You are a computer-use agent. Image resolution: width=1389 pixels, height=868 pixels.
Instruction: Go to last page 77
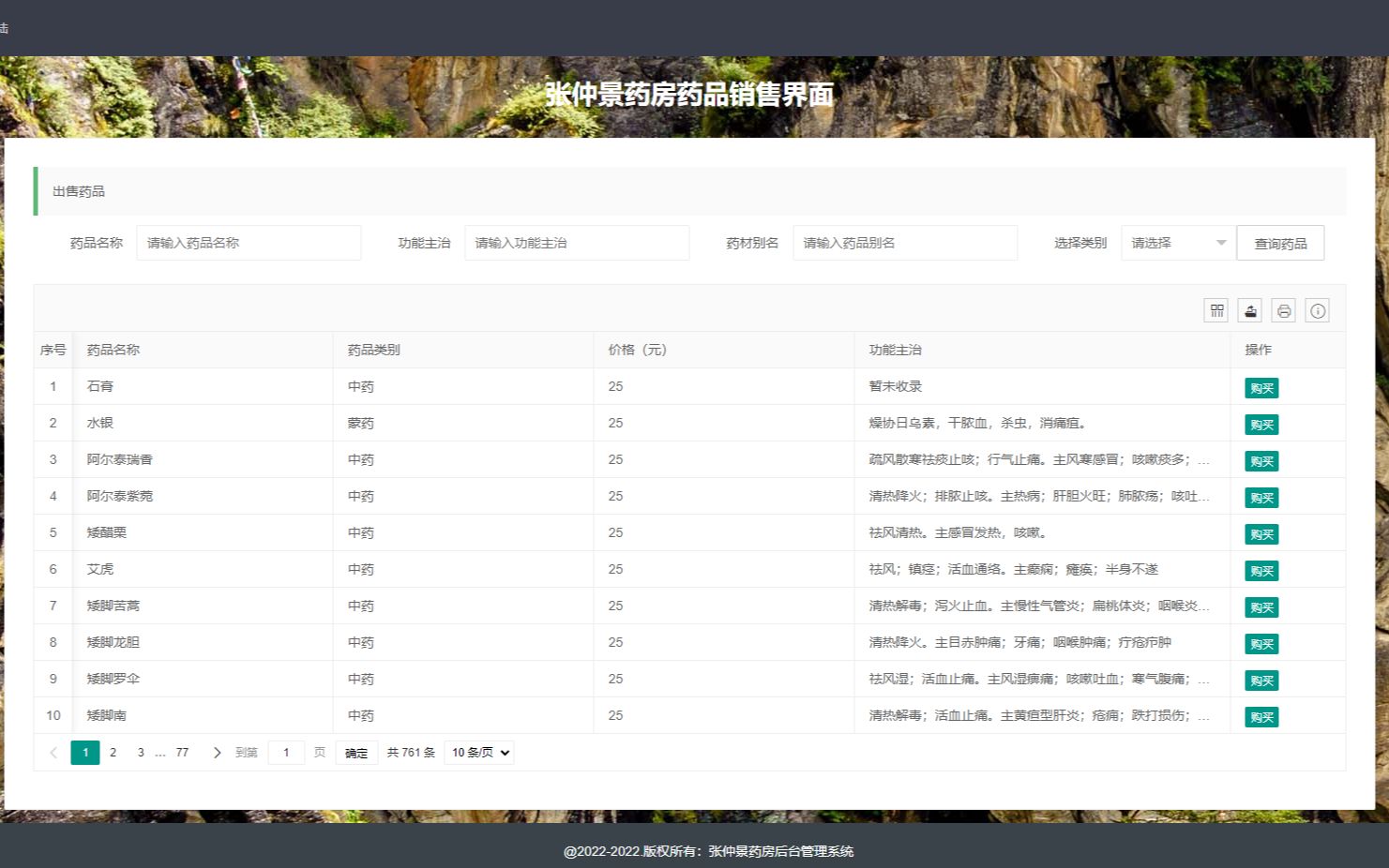pyautogui.click(x=182, y=753)
